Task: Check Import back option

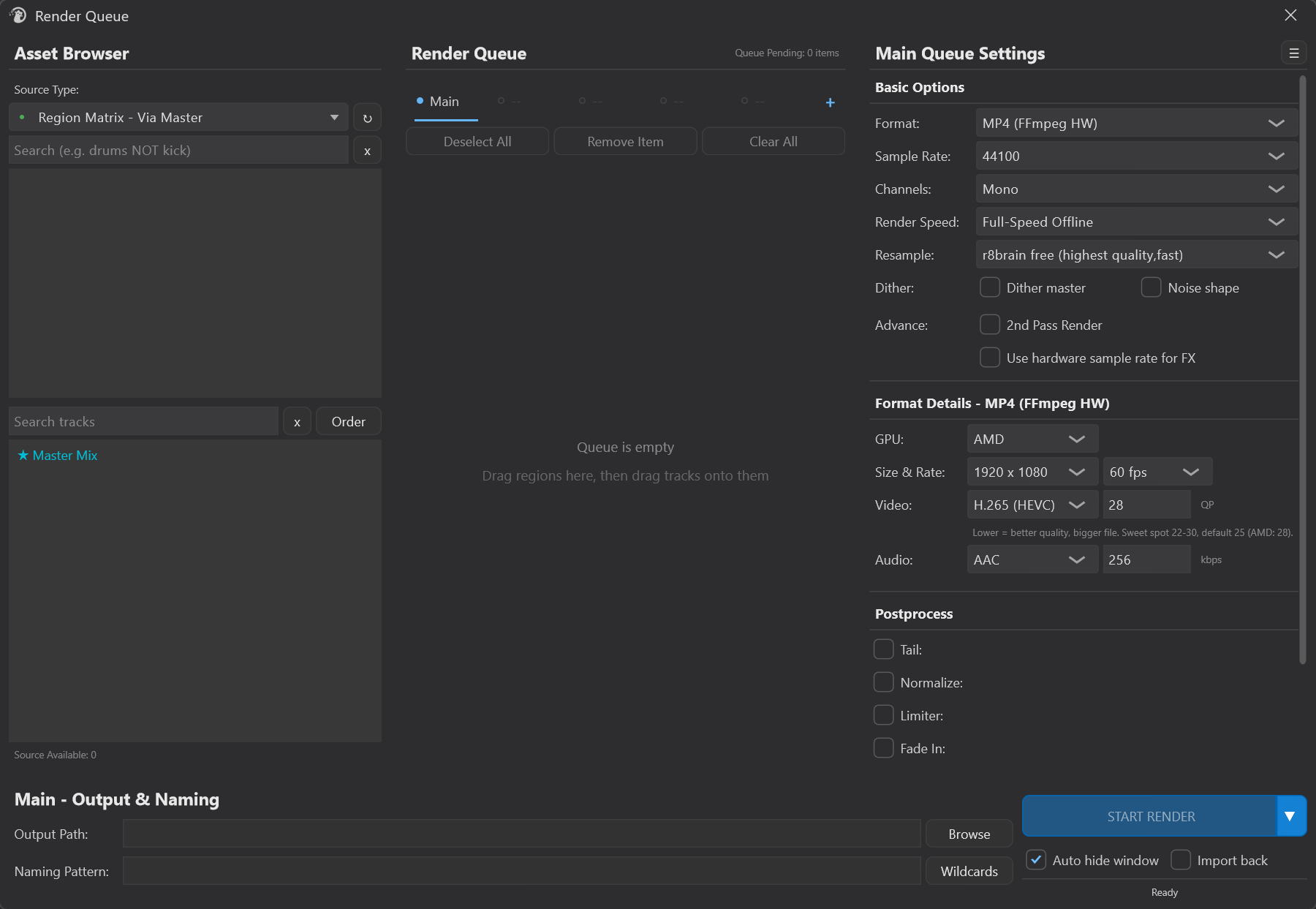Action: click(1181, 860)
